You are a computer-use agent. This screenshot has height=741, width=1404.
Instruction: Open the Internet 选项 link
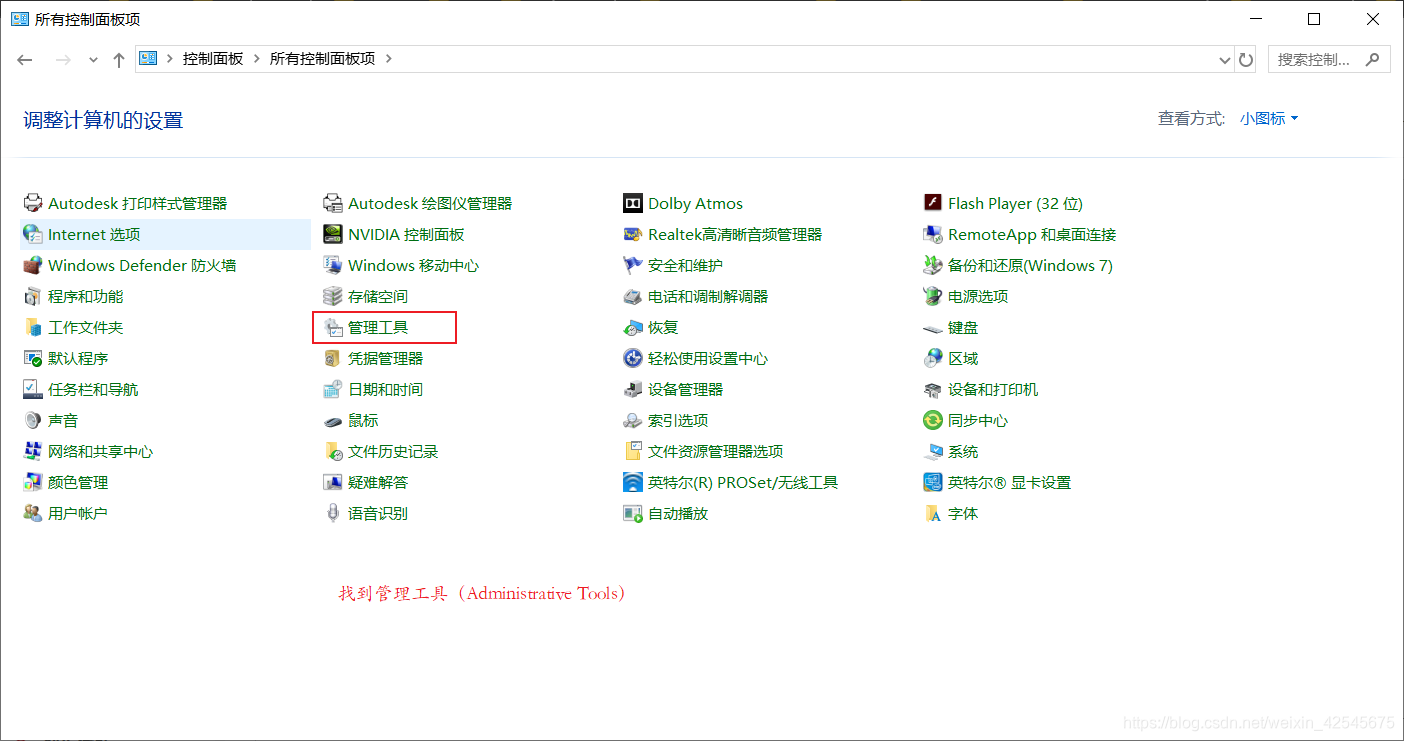tap(94, 235)
